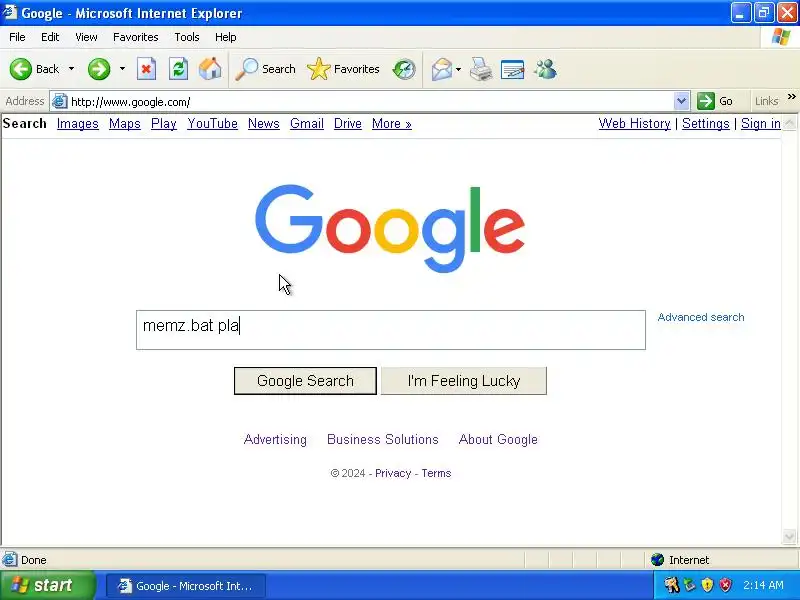Open the YouTube link

click(212, 123)
